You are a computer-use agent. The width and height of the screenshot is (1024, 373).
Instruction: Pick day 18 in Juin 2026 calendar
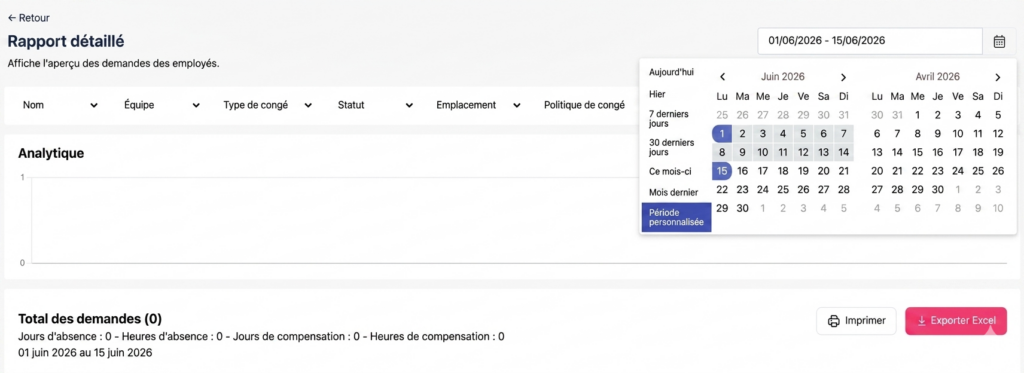(x=782, y=171)
